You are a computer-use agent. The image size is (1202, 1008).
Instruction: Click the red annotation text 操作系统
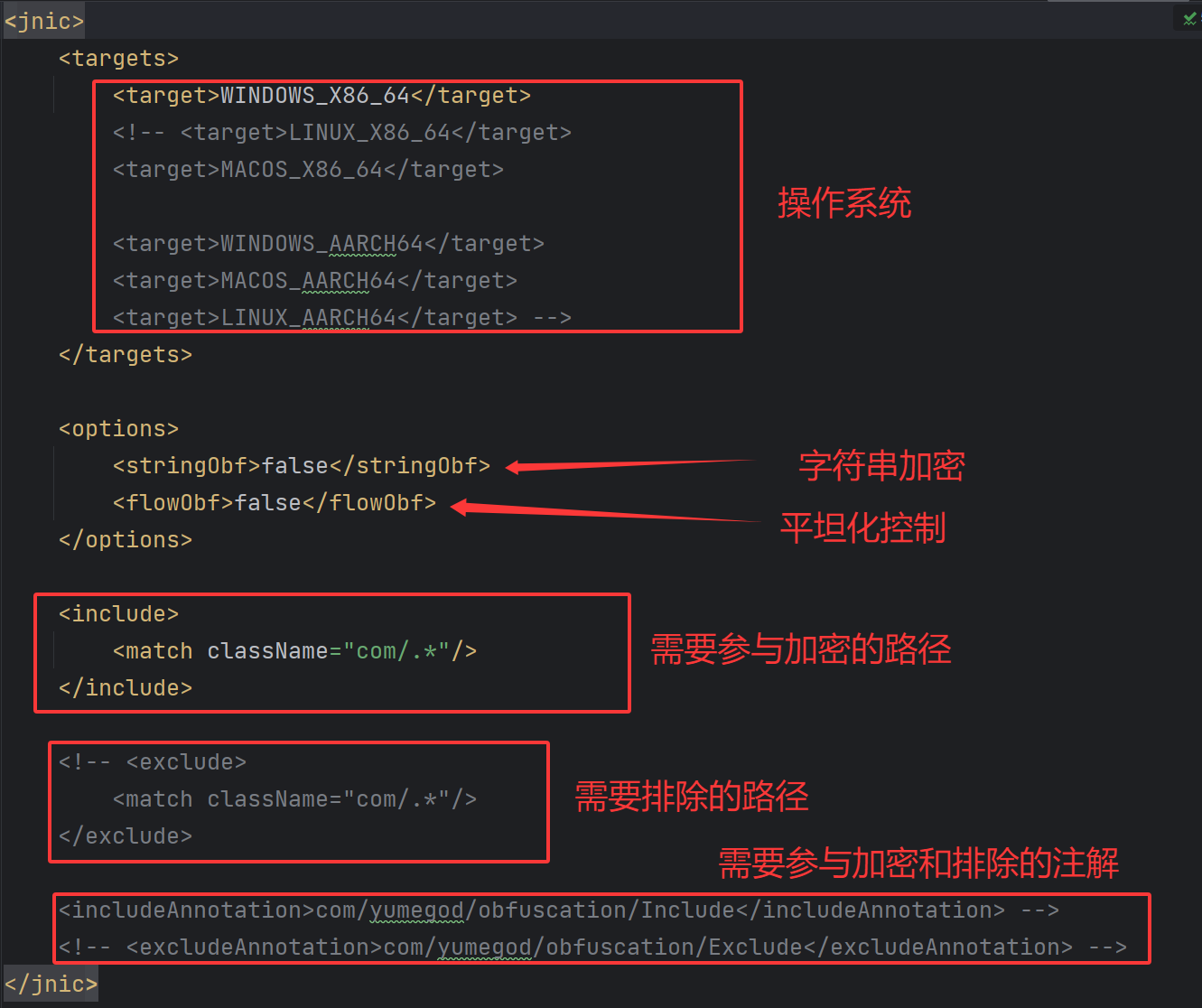843,203
